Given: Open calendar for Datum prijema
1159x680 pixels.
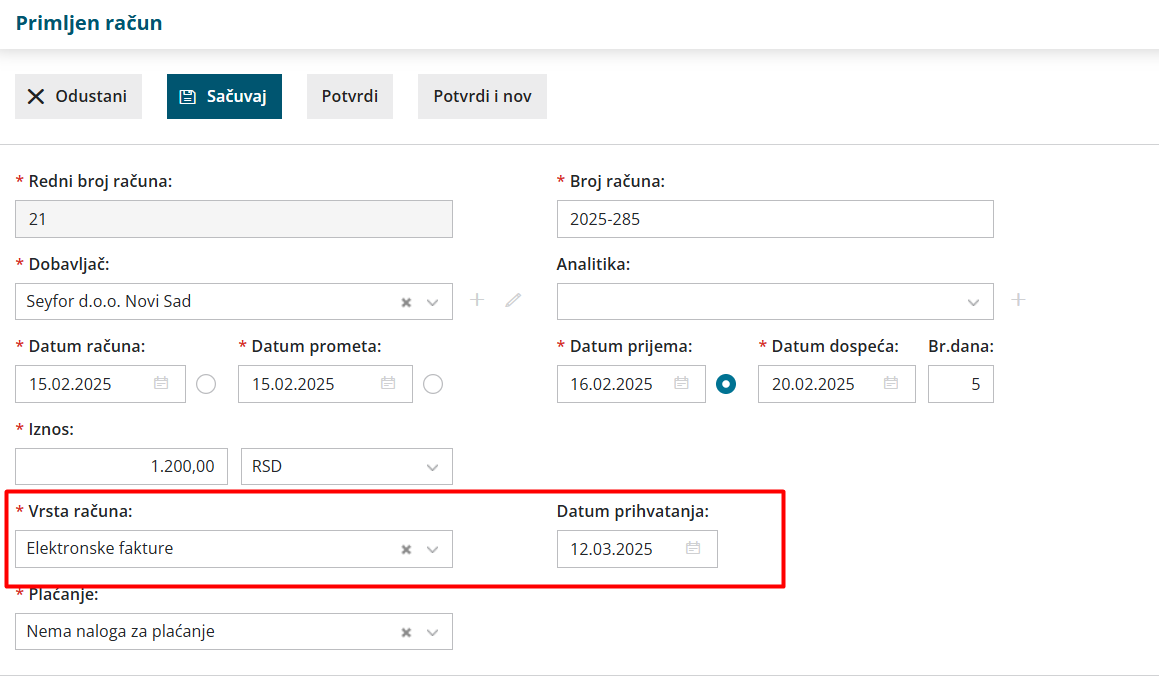Looking at the screenshot, I should [x=682, y=384].
